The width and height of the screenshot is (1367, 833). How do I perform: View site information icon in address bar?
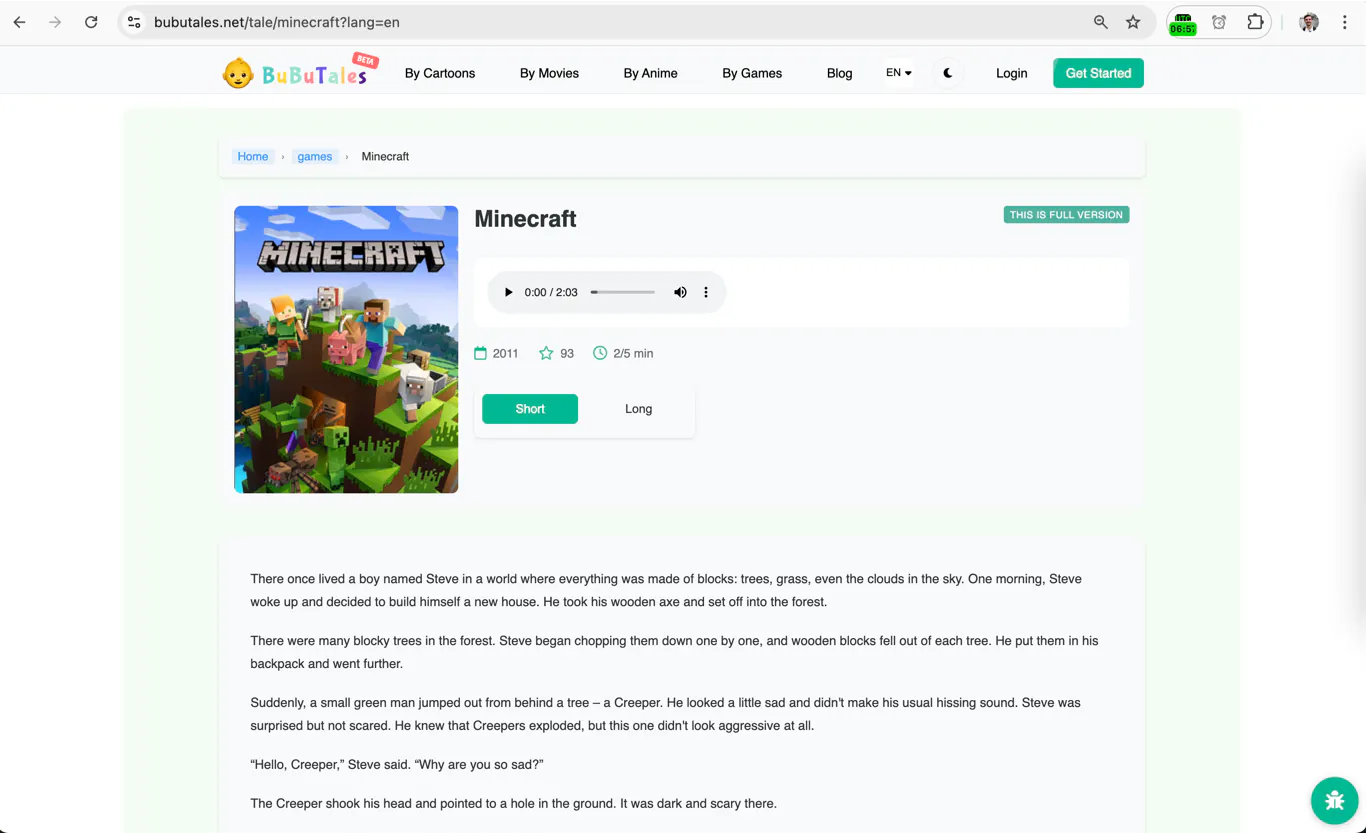[x=134, y=22]
